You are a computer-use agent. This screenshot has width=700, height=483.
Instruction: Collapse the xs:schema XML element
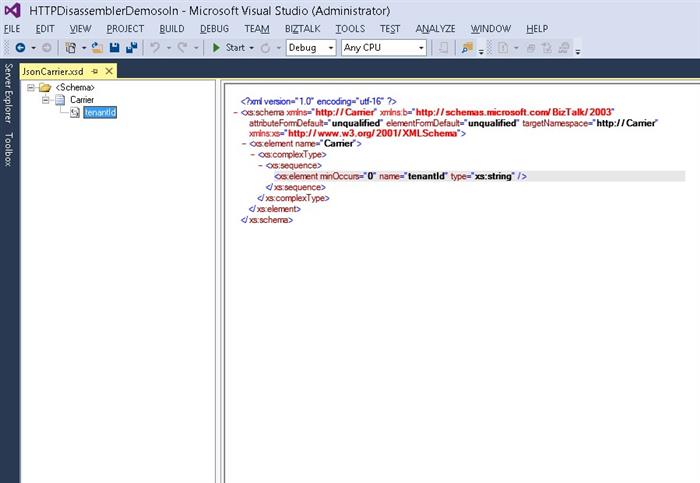tap(235, 112)
